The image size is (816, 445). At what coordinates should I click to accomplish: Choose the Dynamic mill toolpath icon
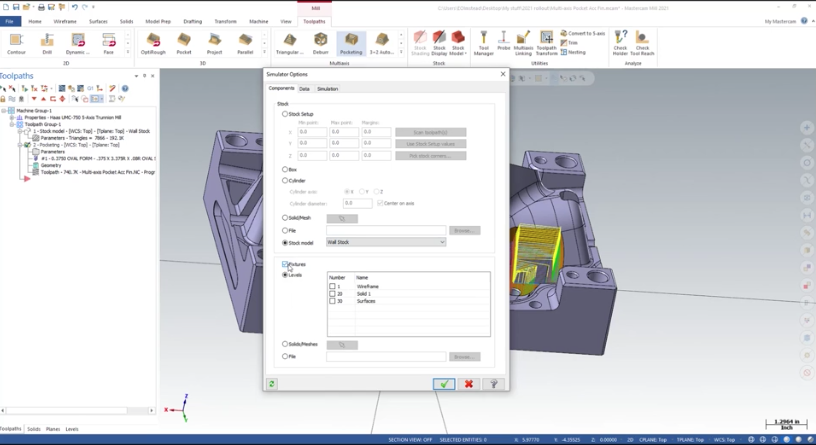[x=78, y=44]
